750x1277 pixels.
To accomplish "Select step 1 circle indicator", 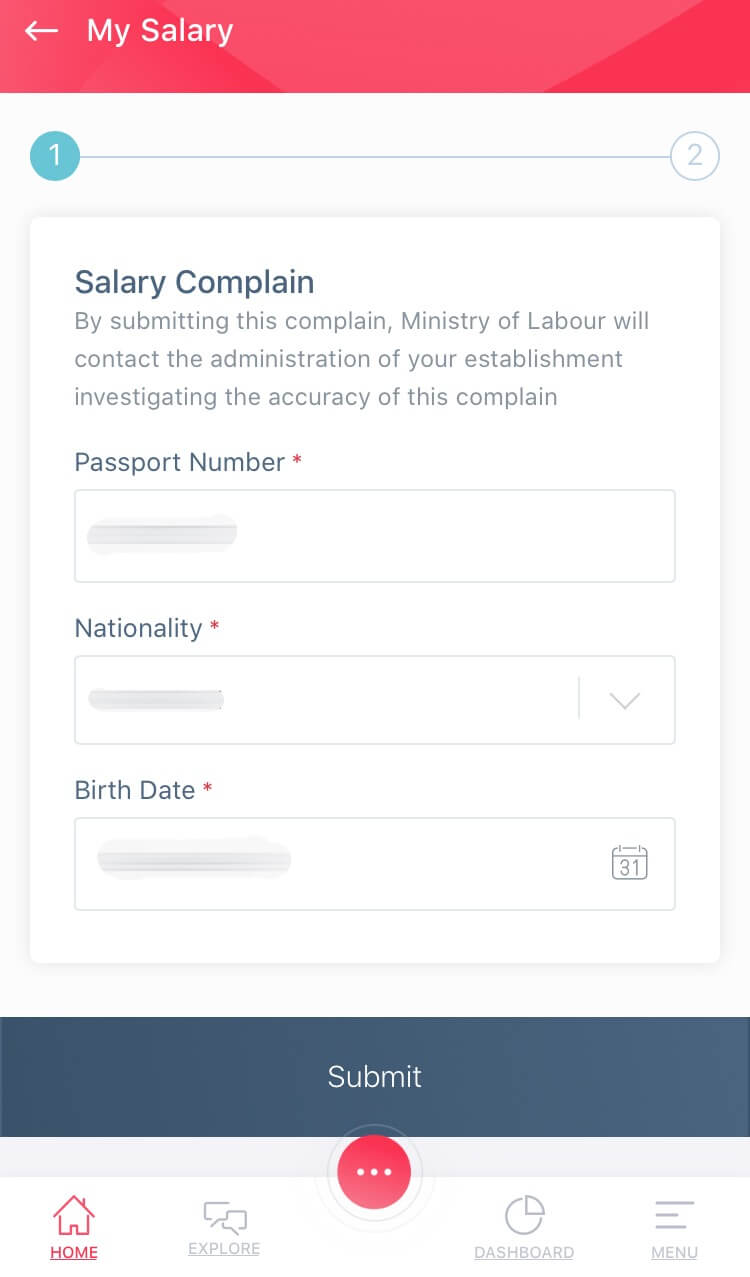I will 54,156.
